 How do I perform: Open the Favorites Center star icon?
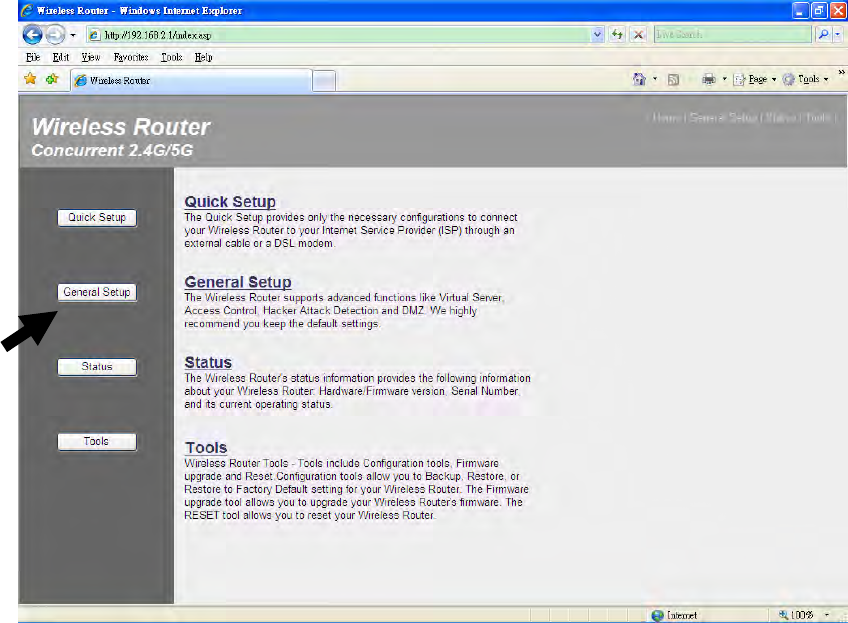tap(30, 79)
